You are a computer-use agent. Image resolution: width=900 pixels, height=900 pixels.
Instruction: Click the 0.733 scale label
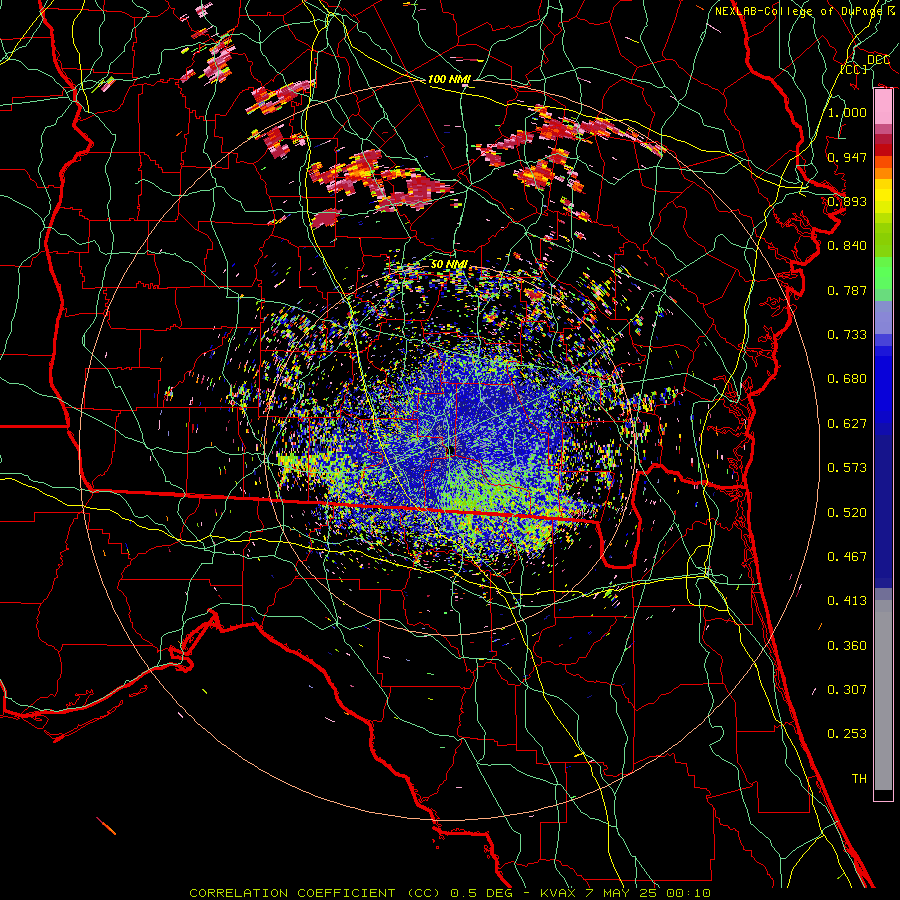[x=847, y=335]
